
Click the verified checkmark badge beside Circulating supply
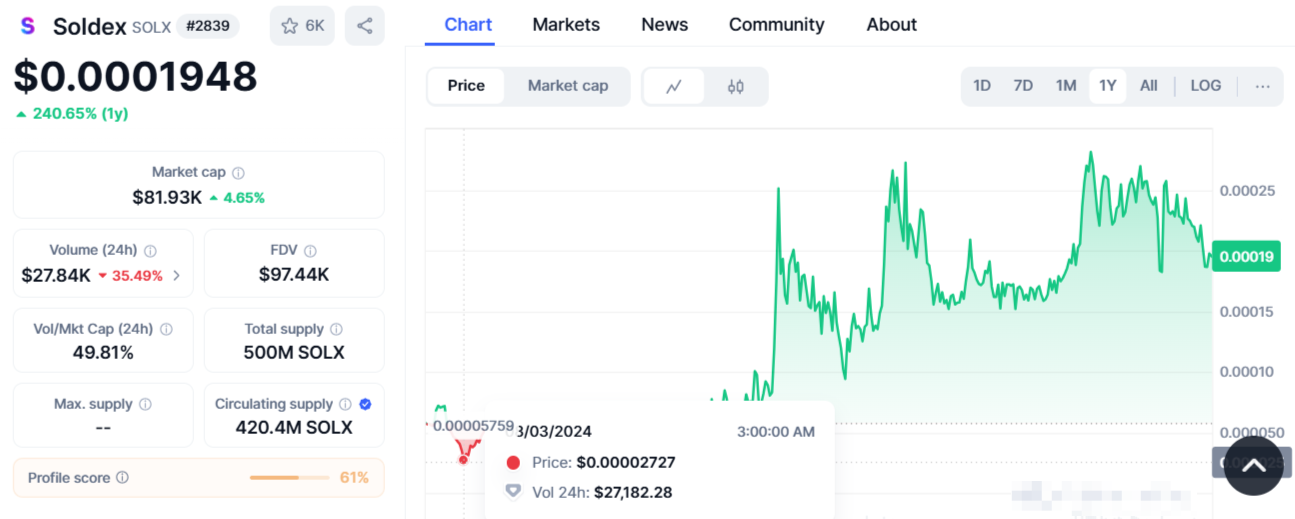(365, 405)
